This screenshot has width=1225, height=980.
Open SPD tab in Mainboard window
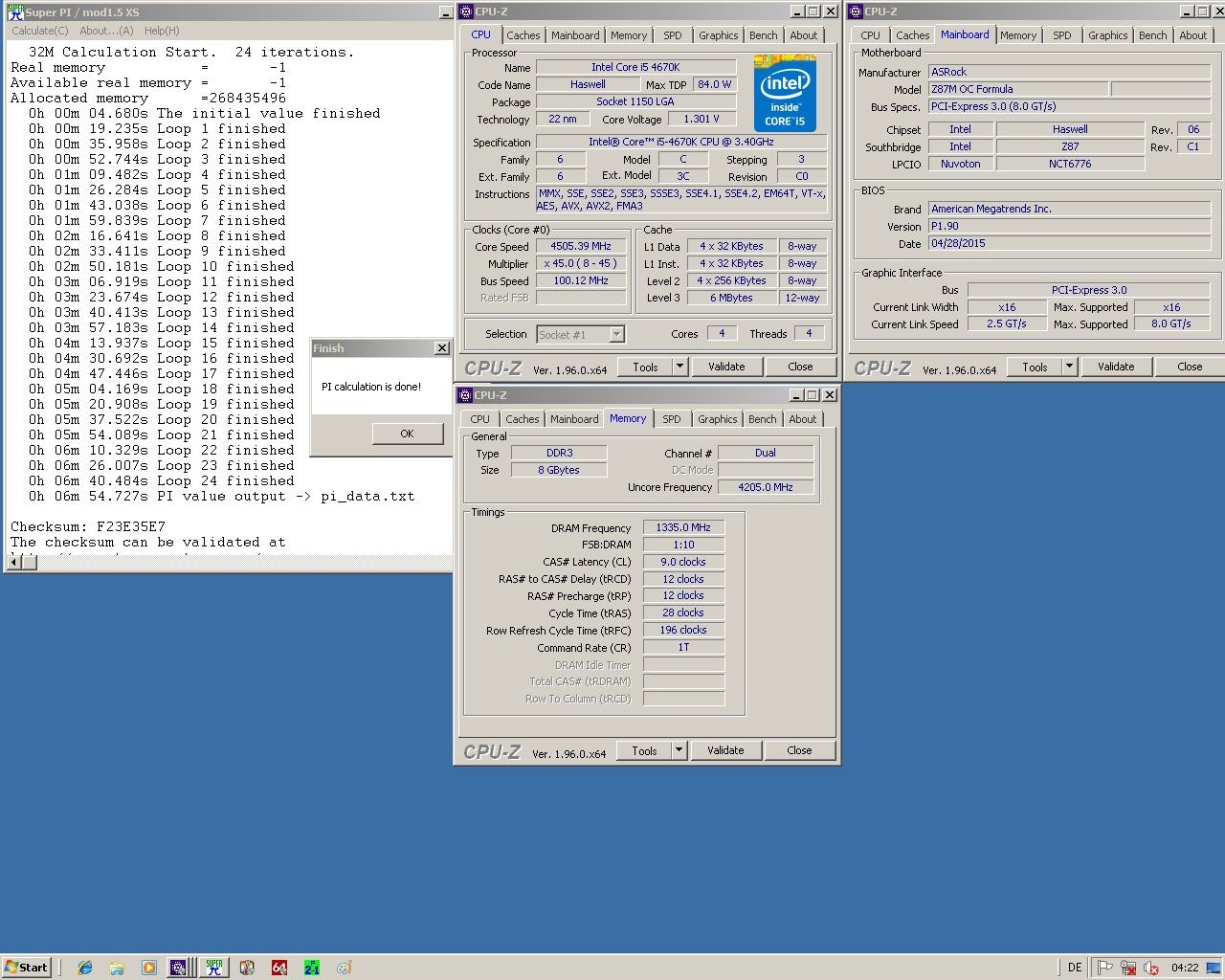[1062, 35]
